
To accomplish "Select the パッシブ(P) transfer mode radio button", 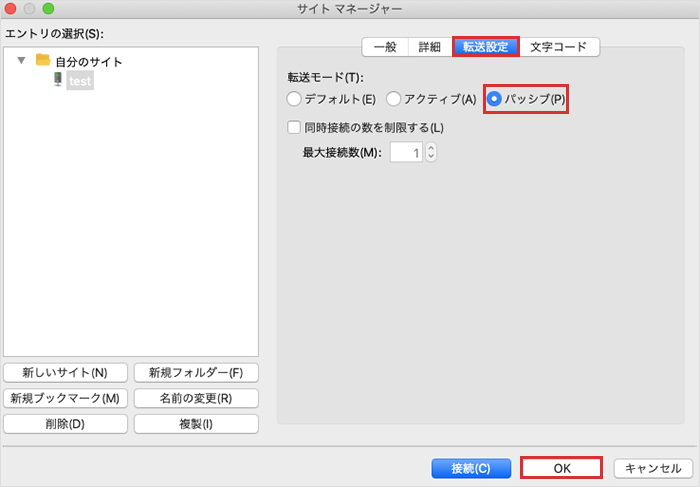I will tap(494, 99).
